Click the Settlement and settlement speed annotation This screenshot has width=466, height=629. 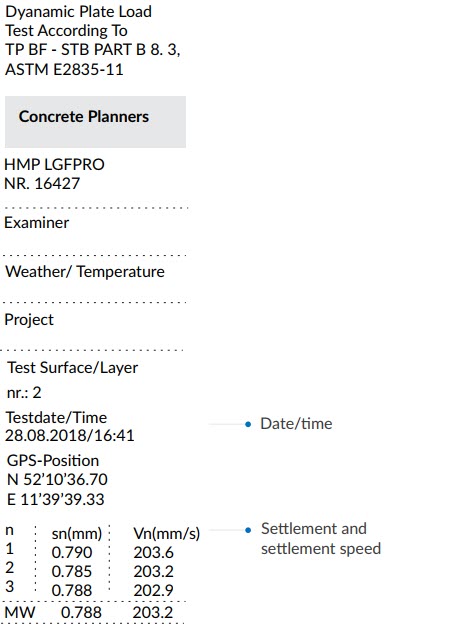point(321,538)
